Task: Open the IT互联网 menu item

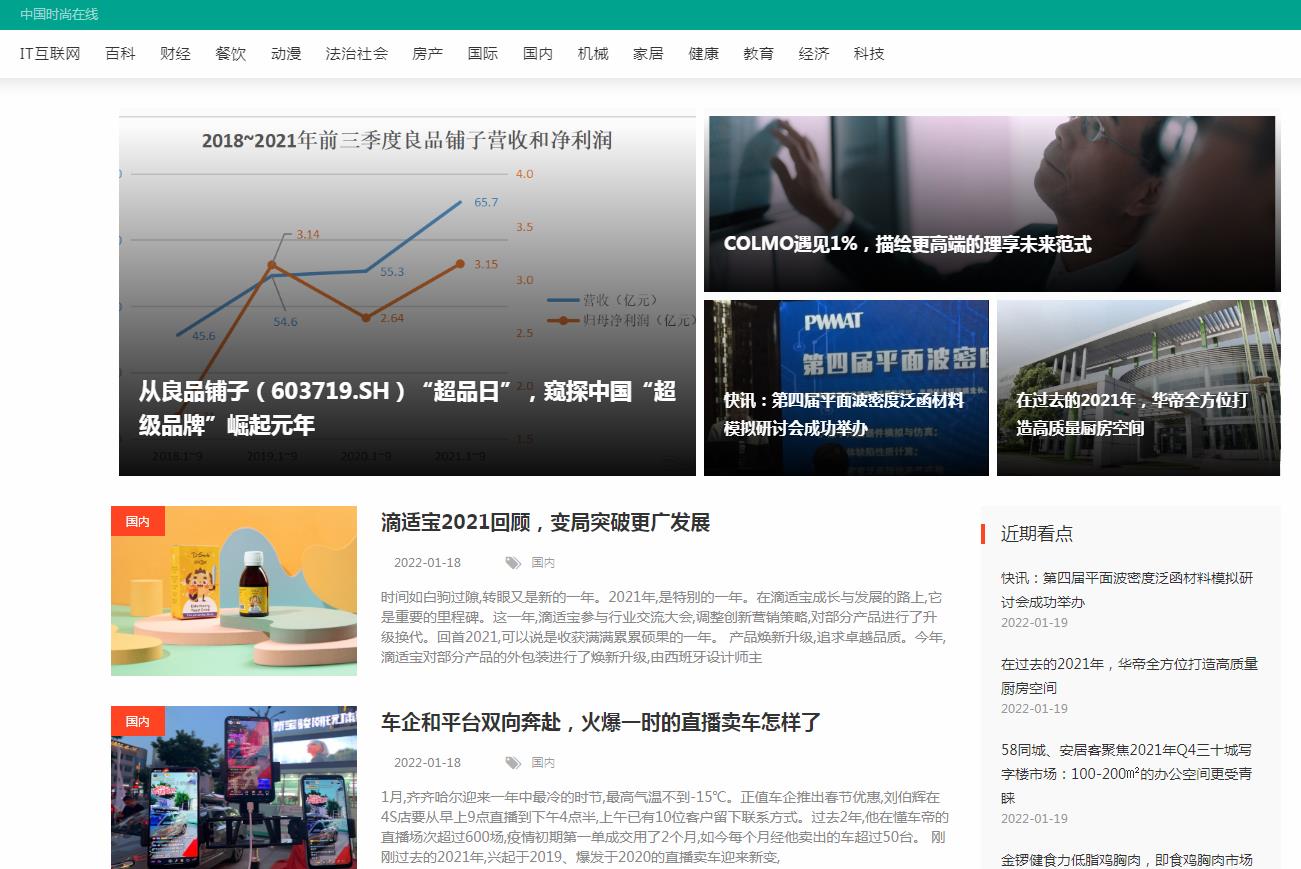Action: tap(50, 54)
